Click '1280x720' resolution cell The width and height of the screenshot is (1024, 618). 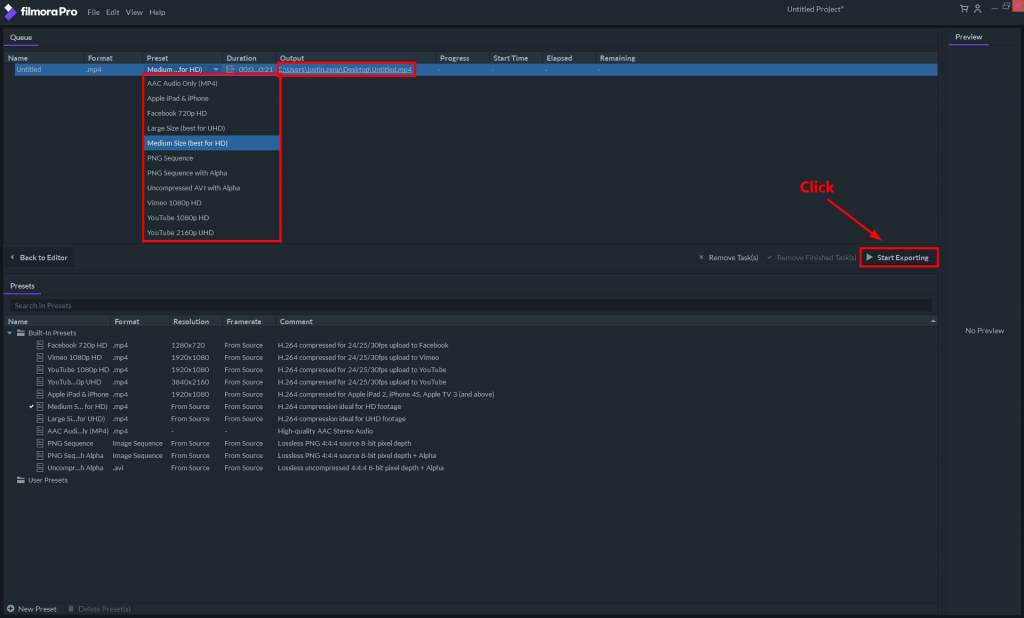click(x=188, y=346)
